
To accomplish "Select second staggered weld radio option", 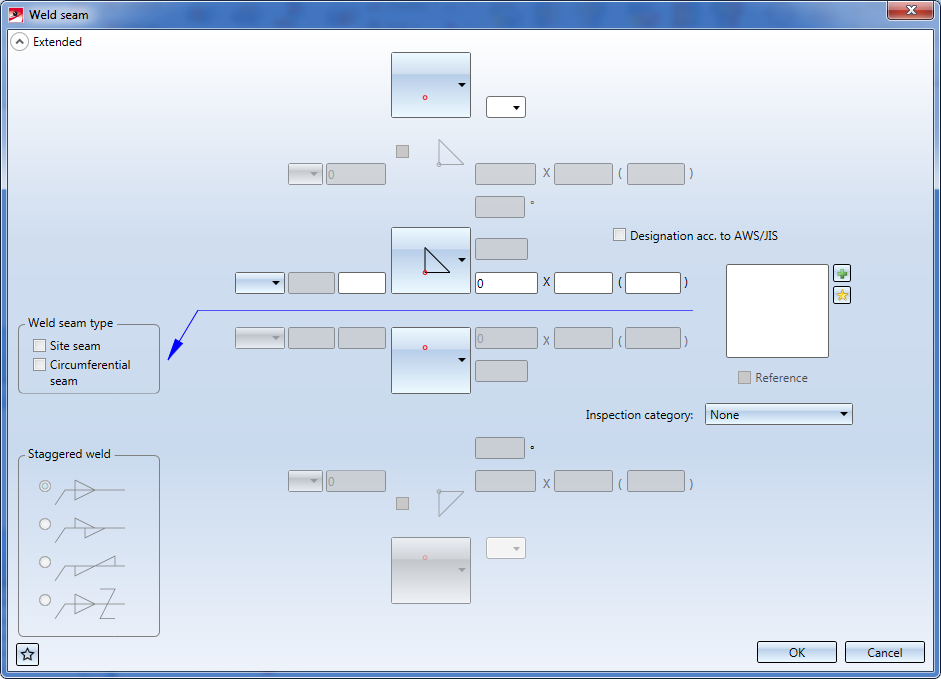I will 45,524.
